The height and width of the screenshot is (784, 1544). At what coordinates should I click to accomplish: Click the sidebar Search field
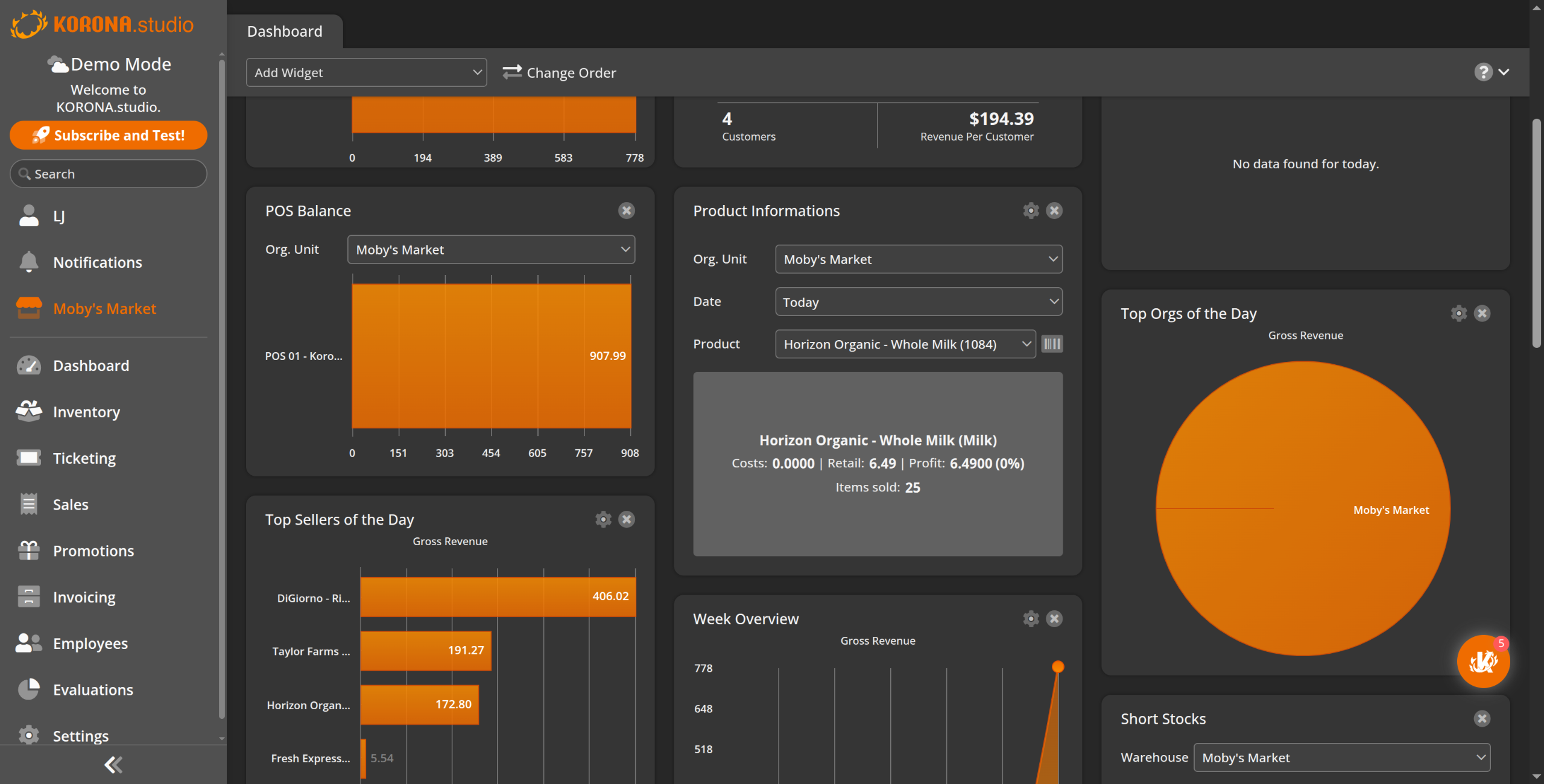tap(109, 174)
